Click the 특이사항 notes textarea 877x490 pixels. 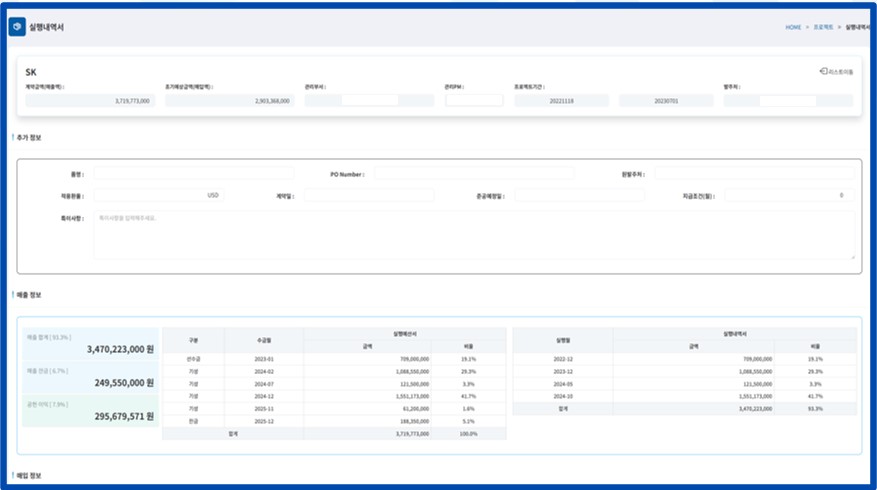coord(474,236)
